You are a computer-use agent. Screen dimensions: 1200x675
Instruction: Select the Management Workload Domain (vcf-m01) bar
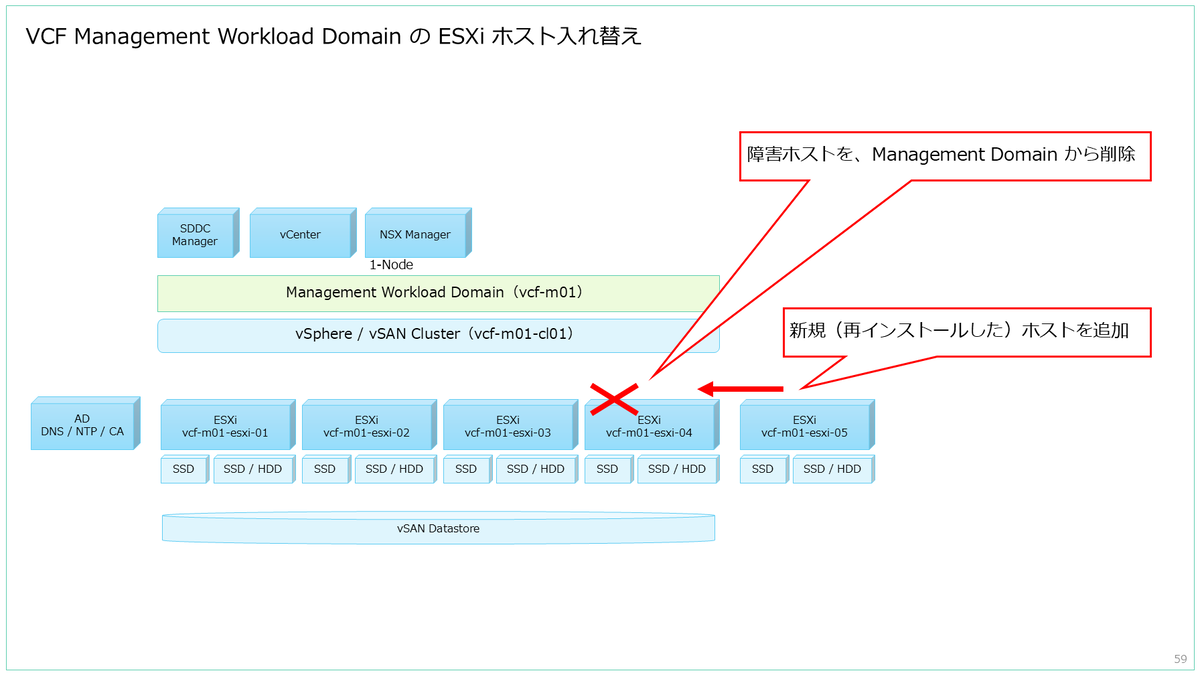pos(438,293)
